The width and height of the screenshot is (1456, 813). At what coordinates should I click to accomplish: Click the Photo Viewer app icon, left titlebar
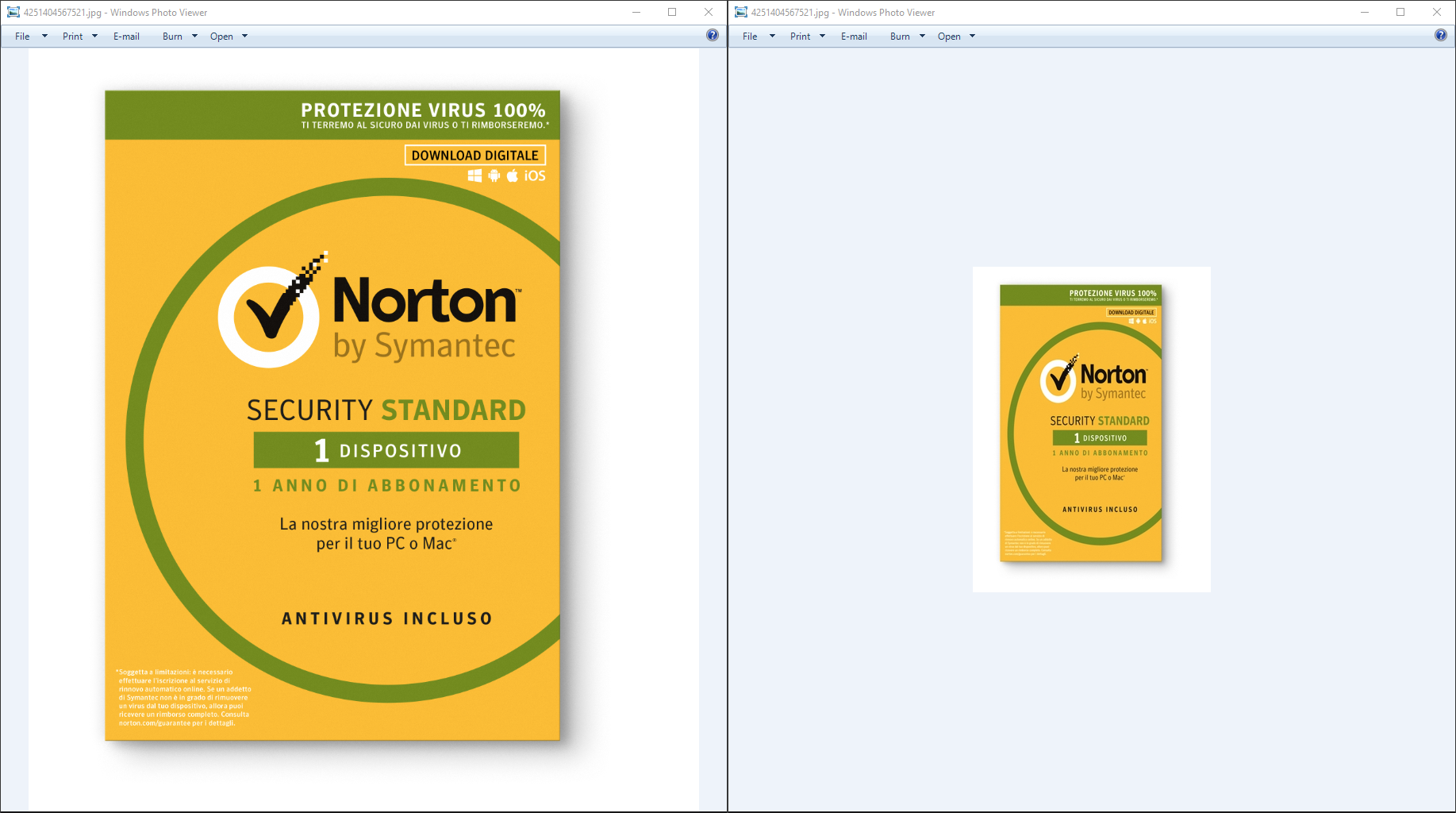coord(13,12)
